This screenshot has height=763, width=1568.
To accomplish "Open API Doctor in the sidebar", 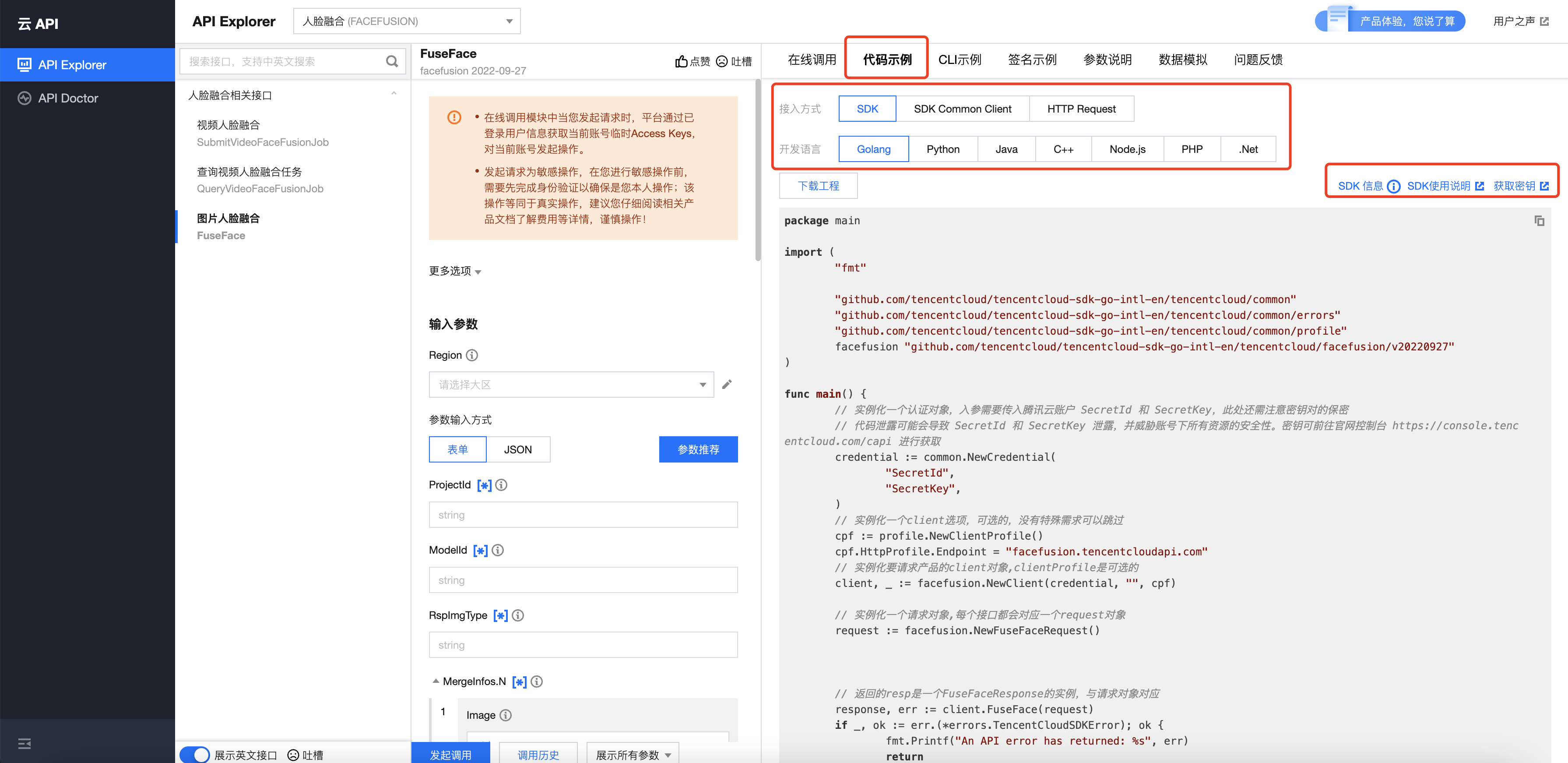I will (x=67, y=98).
